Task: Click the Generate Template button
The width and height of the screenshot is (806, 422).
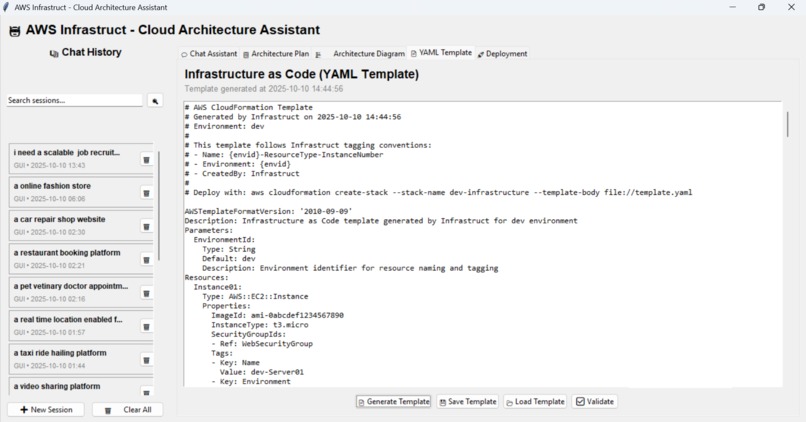Action: pyautogui.click(x=394, y=401)
